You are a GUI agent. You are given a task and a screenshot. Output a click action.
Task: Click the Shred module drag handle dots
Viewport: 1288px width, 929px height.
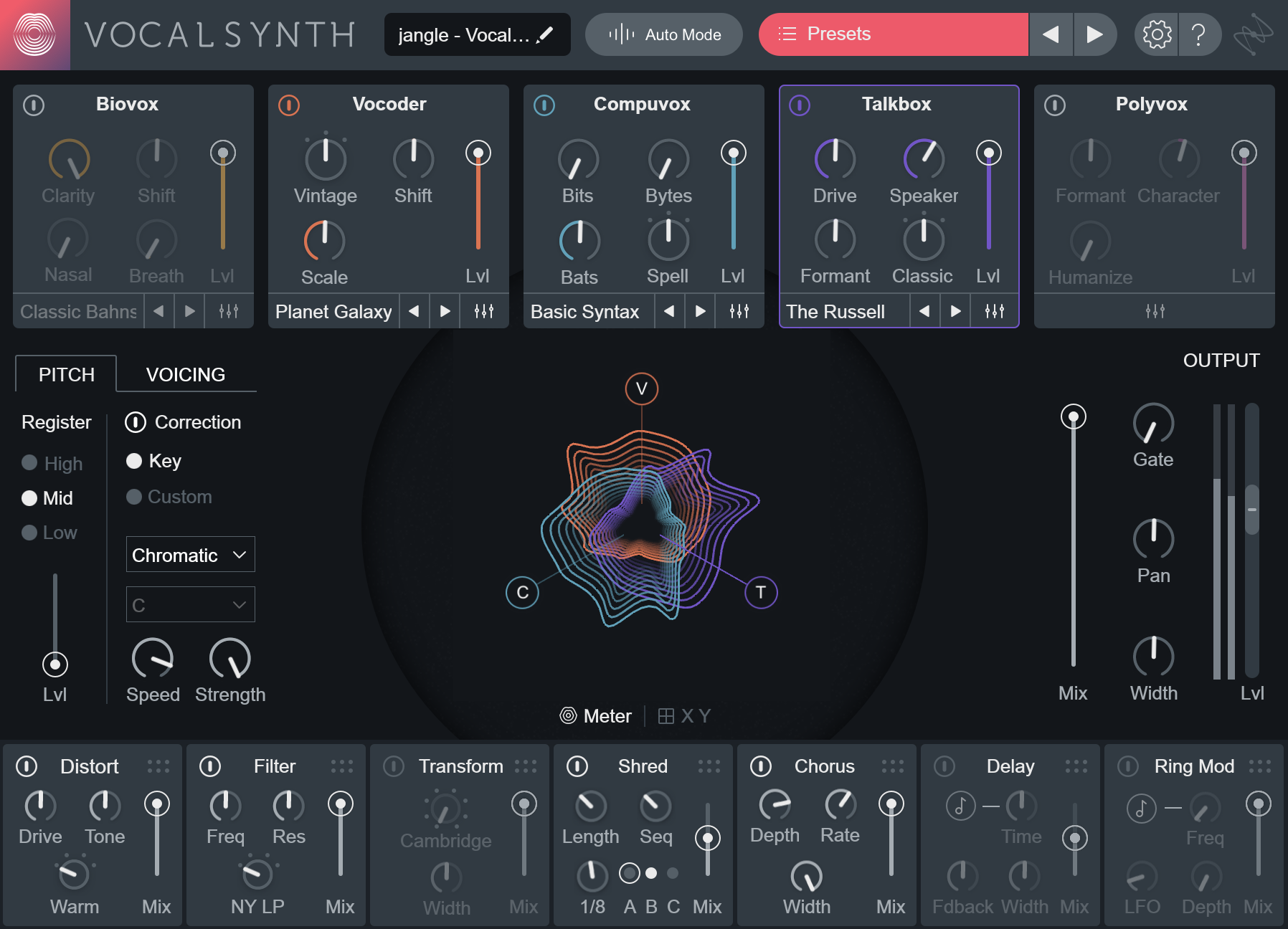[709, 766]
